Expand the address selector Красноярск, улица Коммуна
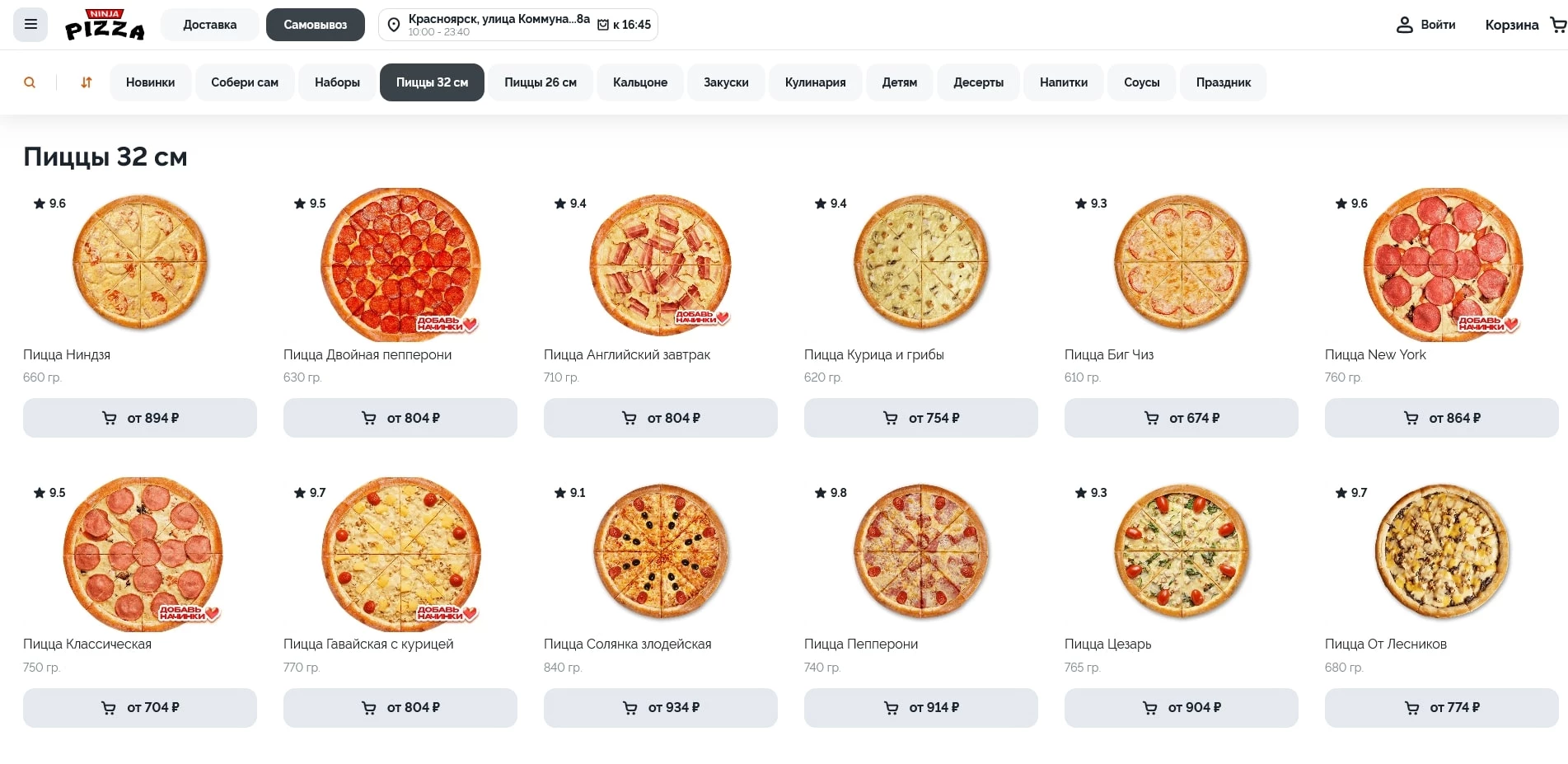1568x764 pixels. click(498, 19)
